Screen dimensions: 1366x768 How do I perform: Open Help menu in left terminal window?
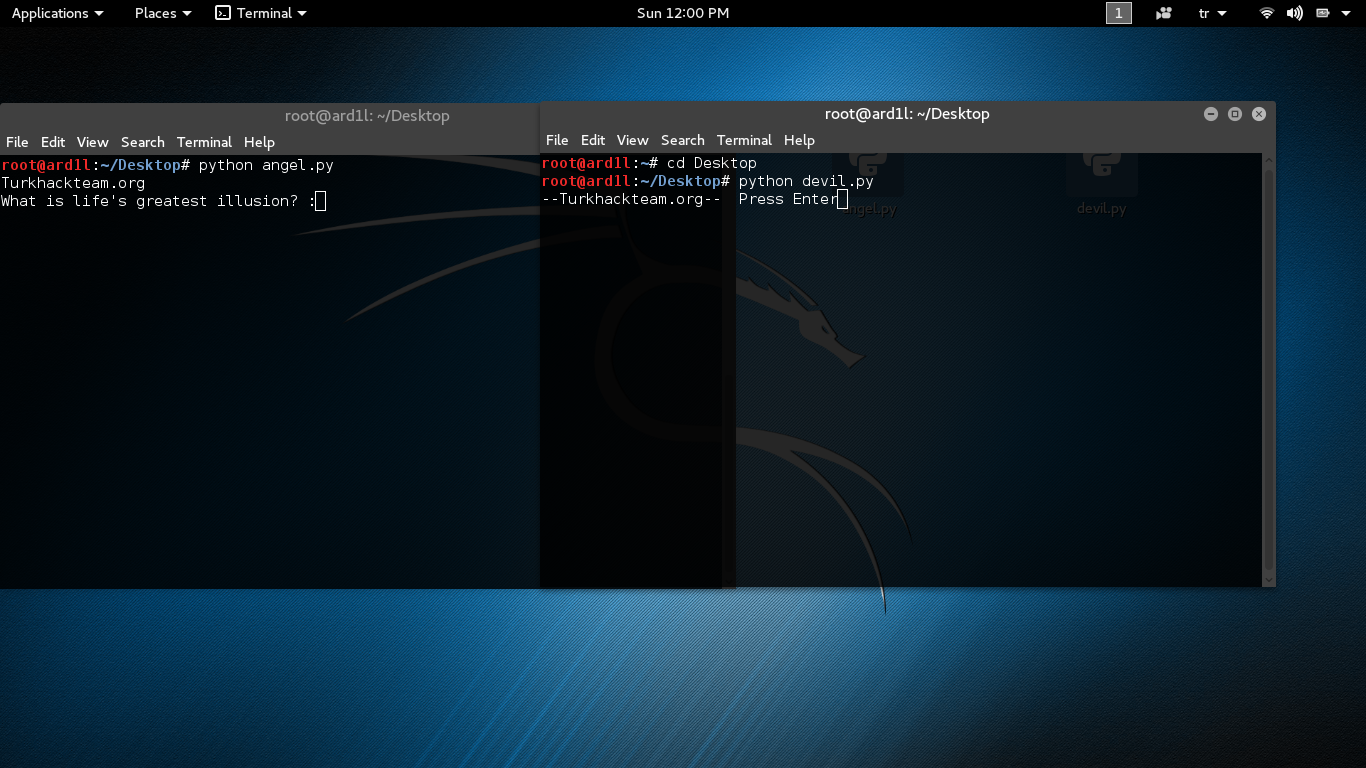(259, 142)
